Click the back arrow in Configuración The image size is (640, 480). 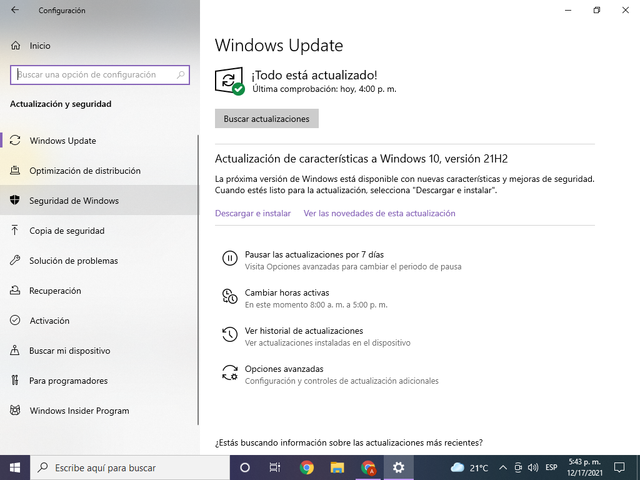[15, 10]
